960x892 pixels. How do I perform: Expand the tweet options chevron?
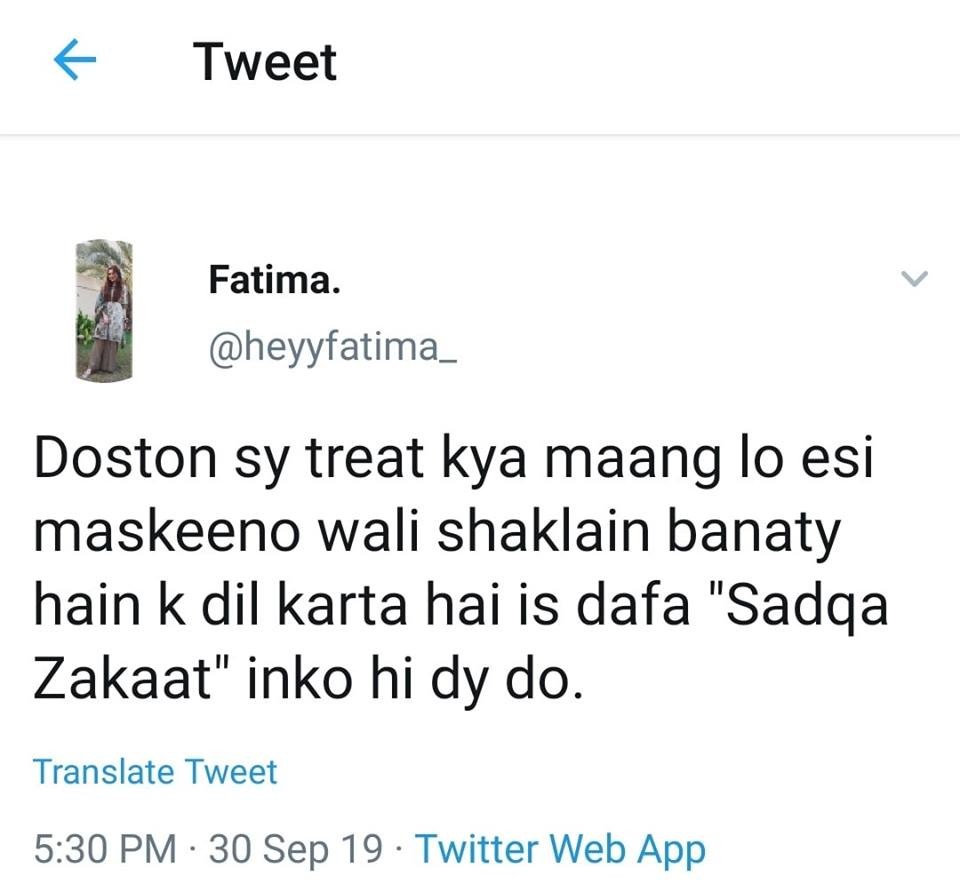[x=915, y=280]
